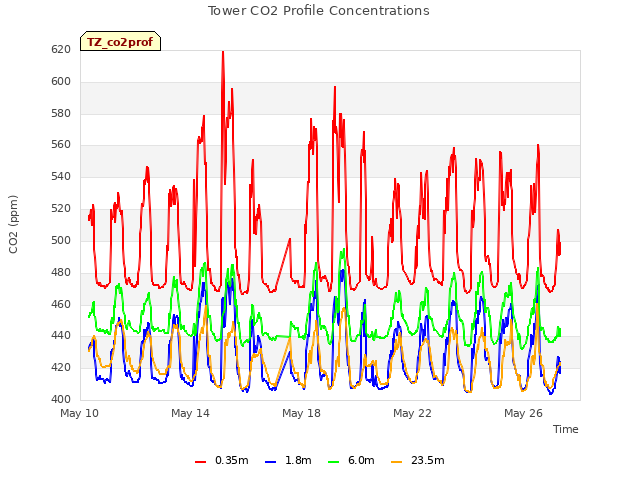Image resolution: width=640 pixels, height=480 pixels.
Task: Click the green 6.0m legend swatch
Action: point(333,462)
